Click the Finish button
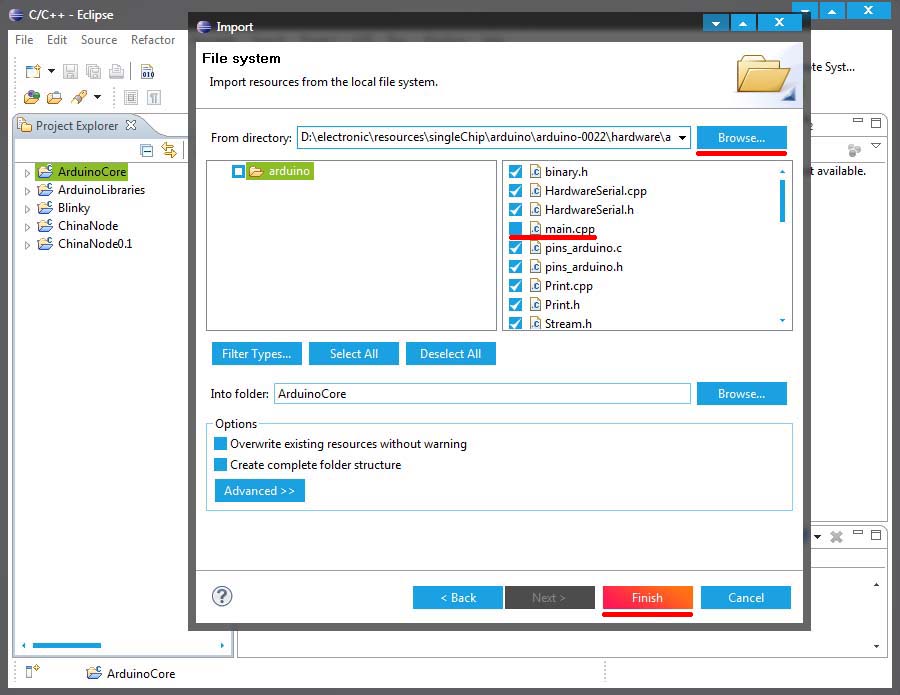This screenshot has height=695, width=900. (x=647, y=597)
